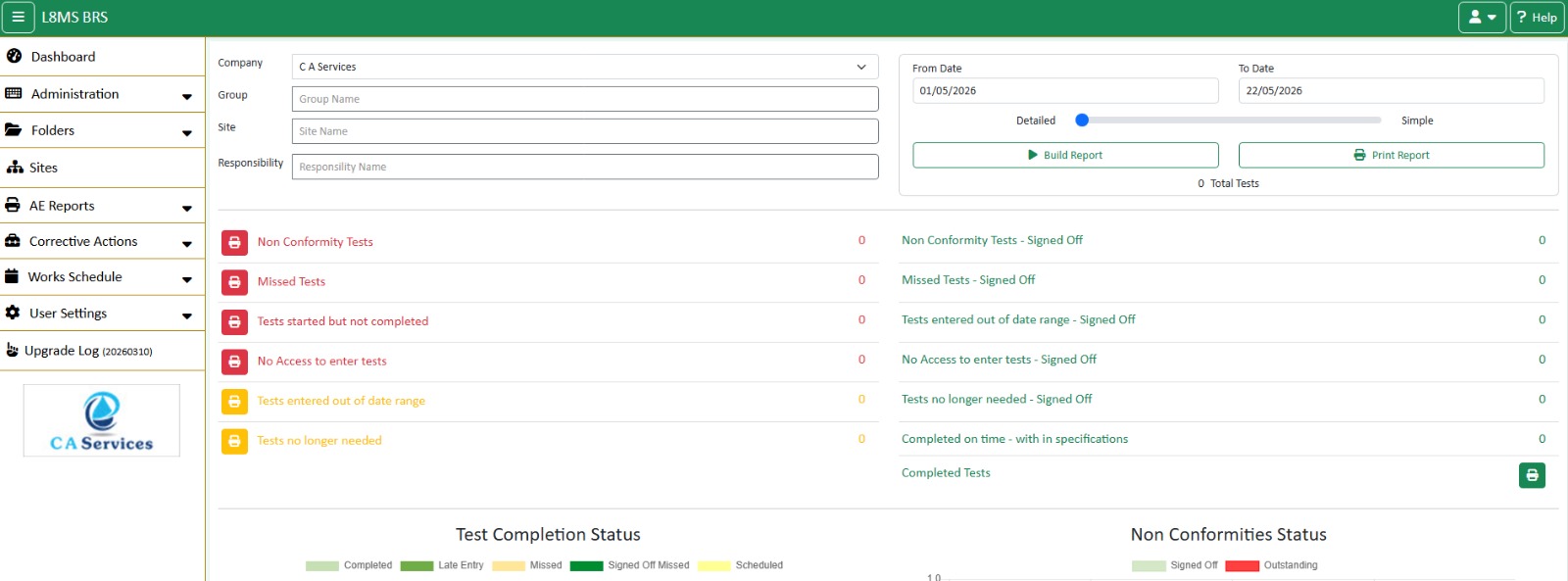
Task: Click the From Date field
Action: pyautogui.click(x=1065, y=90)
